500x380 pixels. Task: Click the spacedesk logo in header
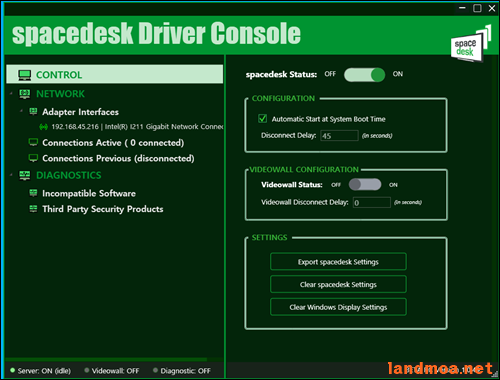pos(471,44)
